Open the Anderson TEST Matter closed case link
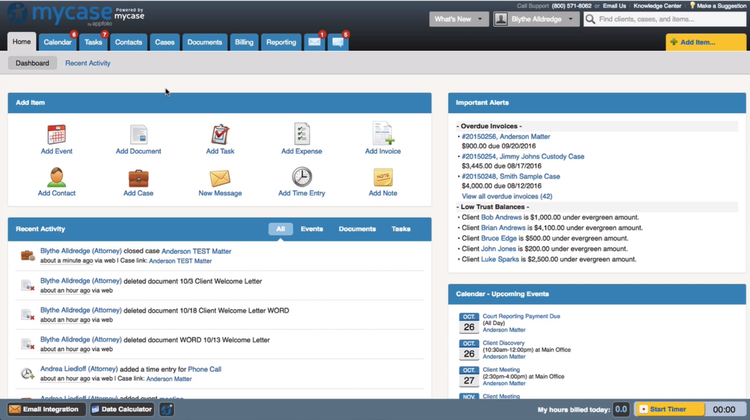This screenshot has width=750, height=420. pos(196,251)
